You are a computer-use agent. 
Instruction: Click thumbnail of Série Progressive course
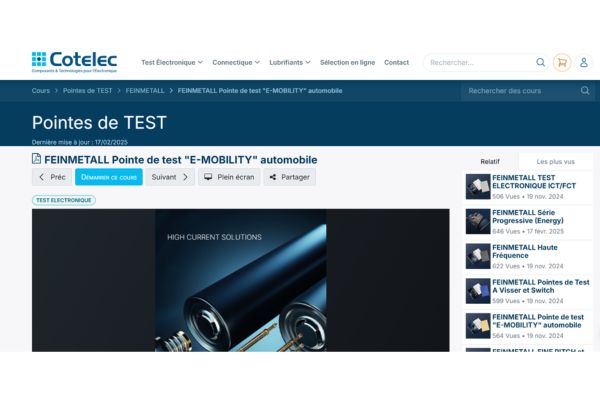coord(478,221)
